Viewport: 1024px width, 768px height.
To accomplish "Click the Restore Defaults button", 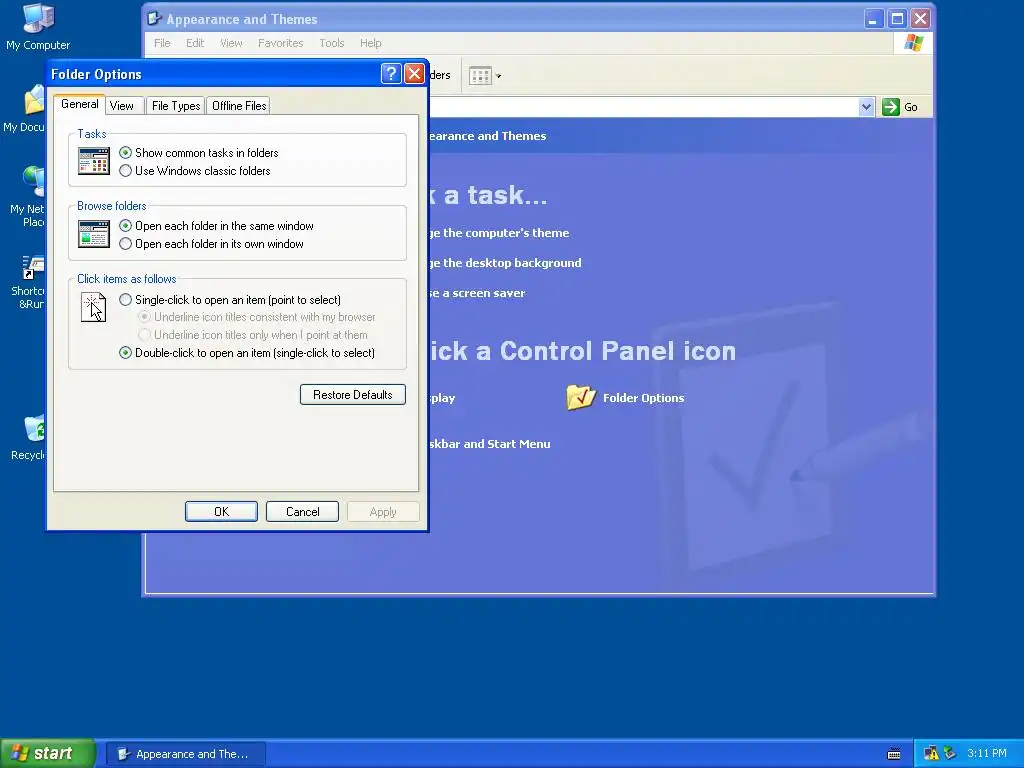I will [353, 394].
